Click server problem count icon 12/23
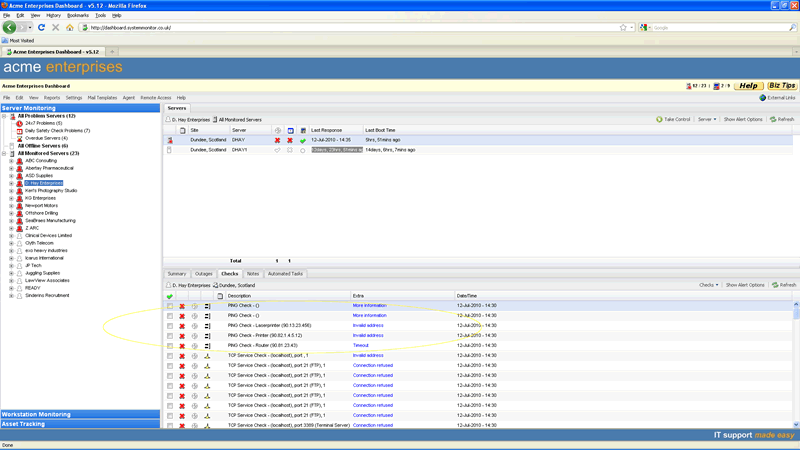Image resolution: width=800 pixels, height=450 pixels. (689, 86)
